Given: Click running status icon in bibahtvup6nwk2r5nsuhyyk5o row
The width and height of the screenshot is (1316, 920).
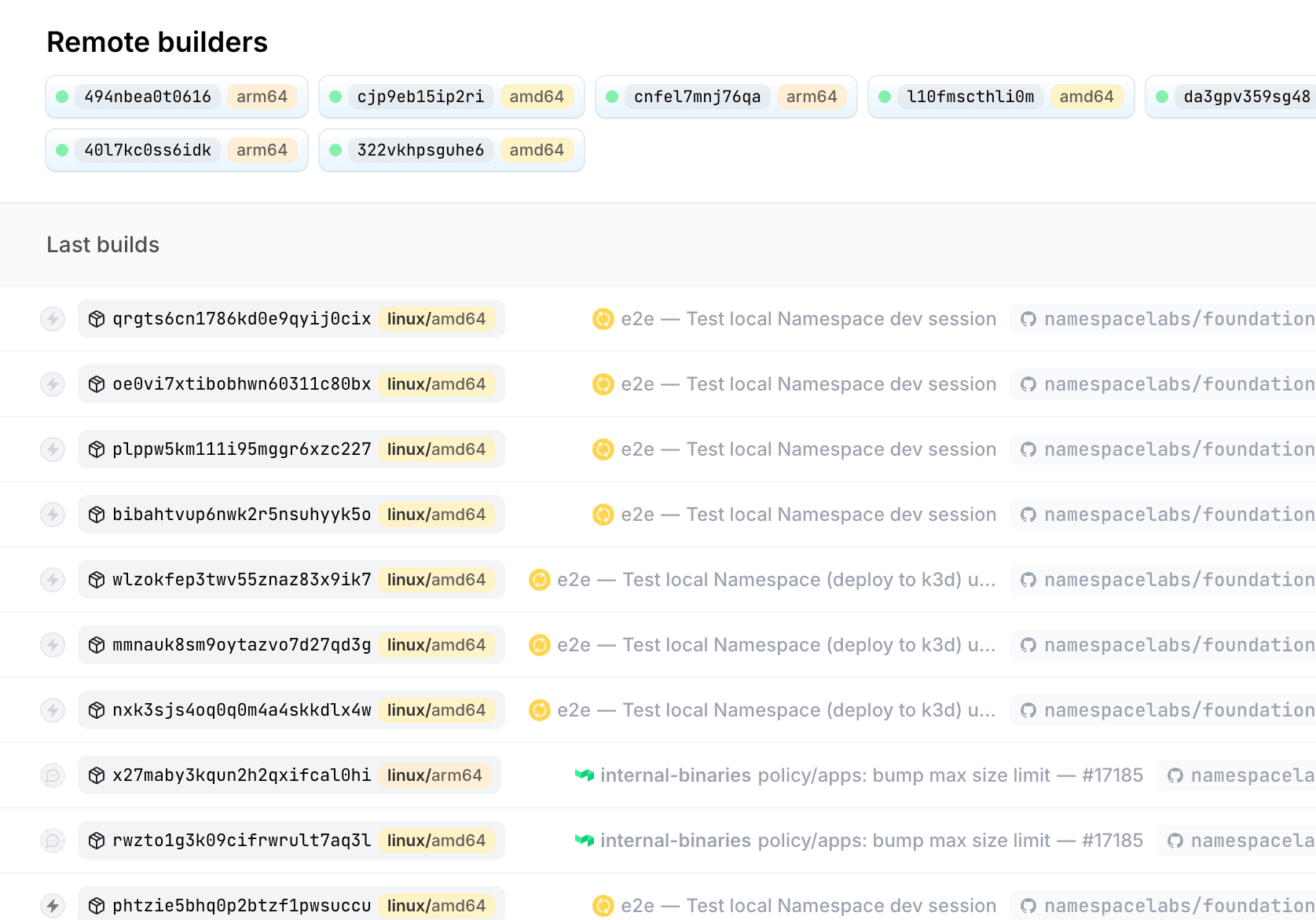Looking at the screenshot, I should click(603, 515).
